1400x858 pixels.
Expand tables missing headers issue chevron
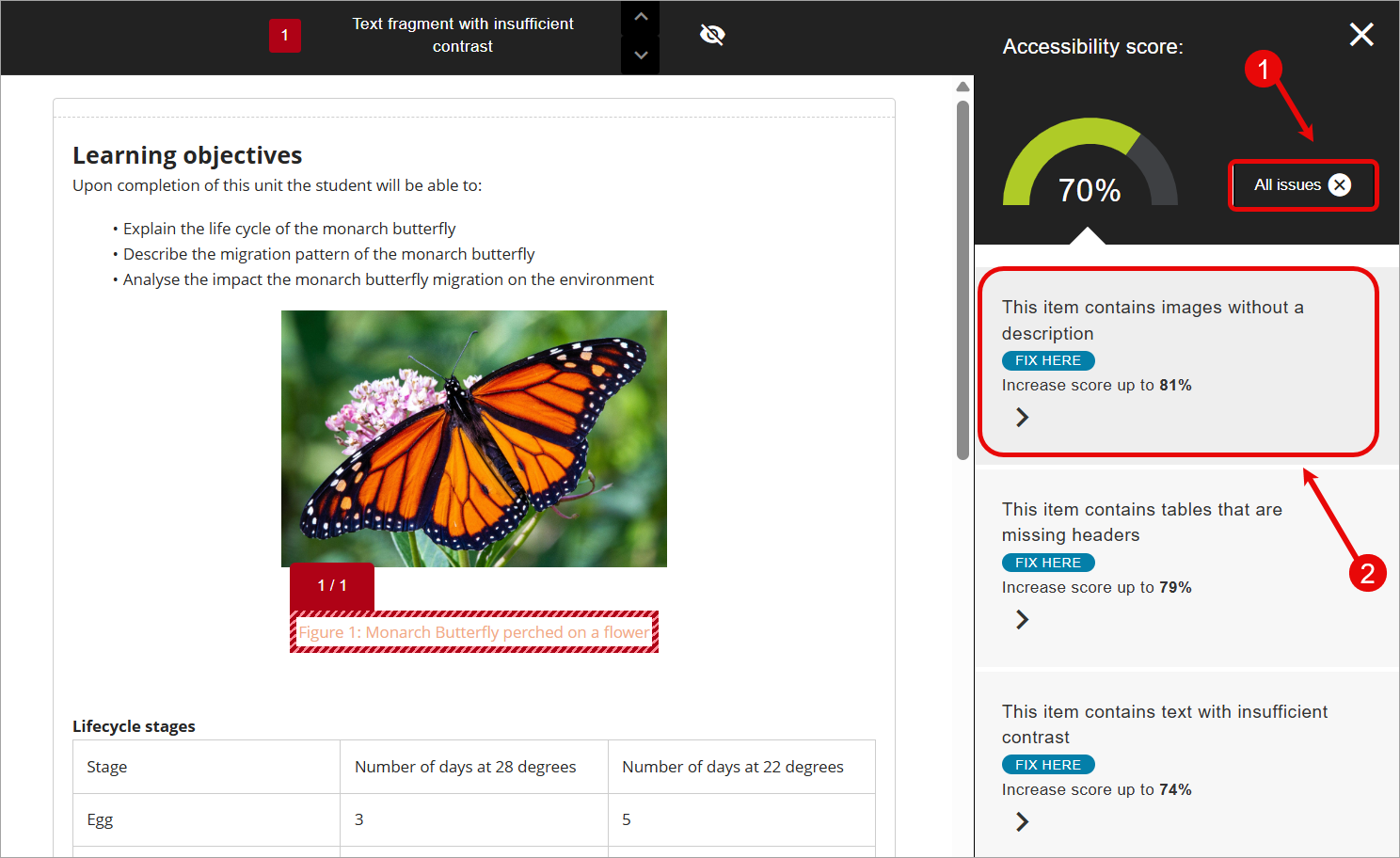(1023, 619)
